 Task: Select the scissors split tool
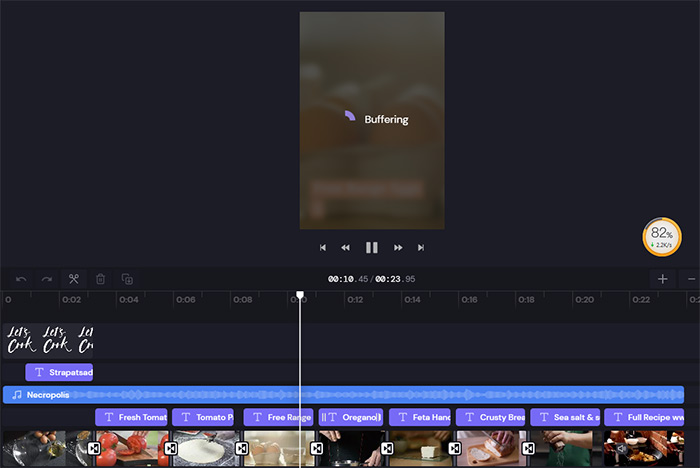(74, 279)
